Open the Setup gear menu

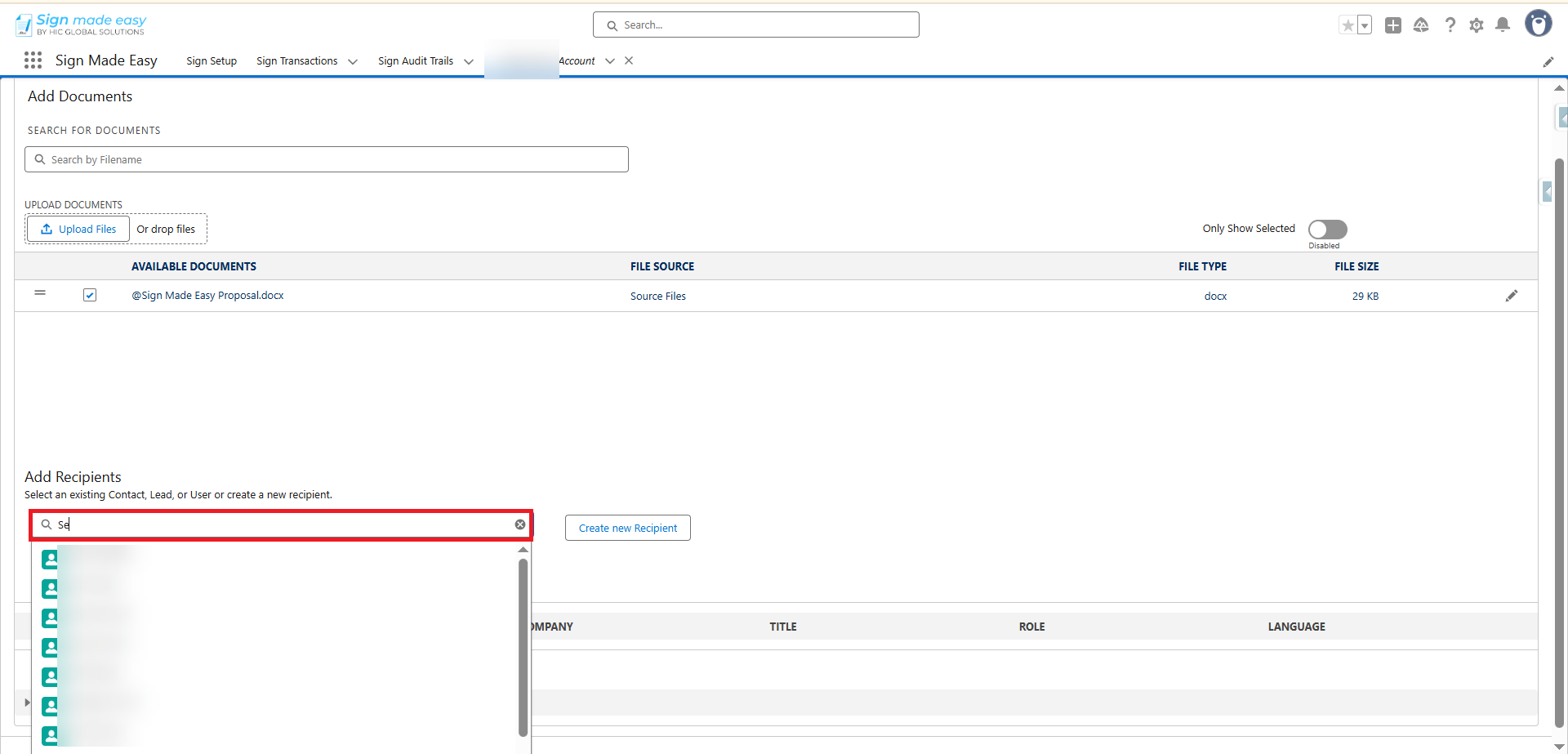coord(1477,25)
